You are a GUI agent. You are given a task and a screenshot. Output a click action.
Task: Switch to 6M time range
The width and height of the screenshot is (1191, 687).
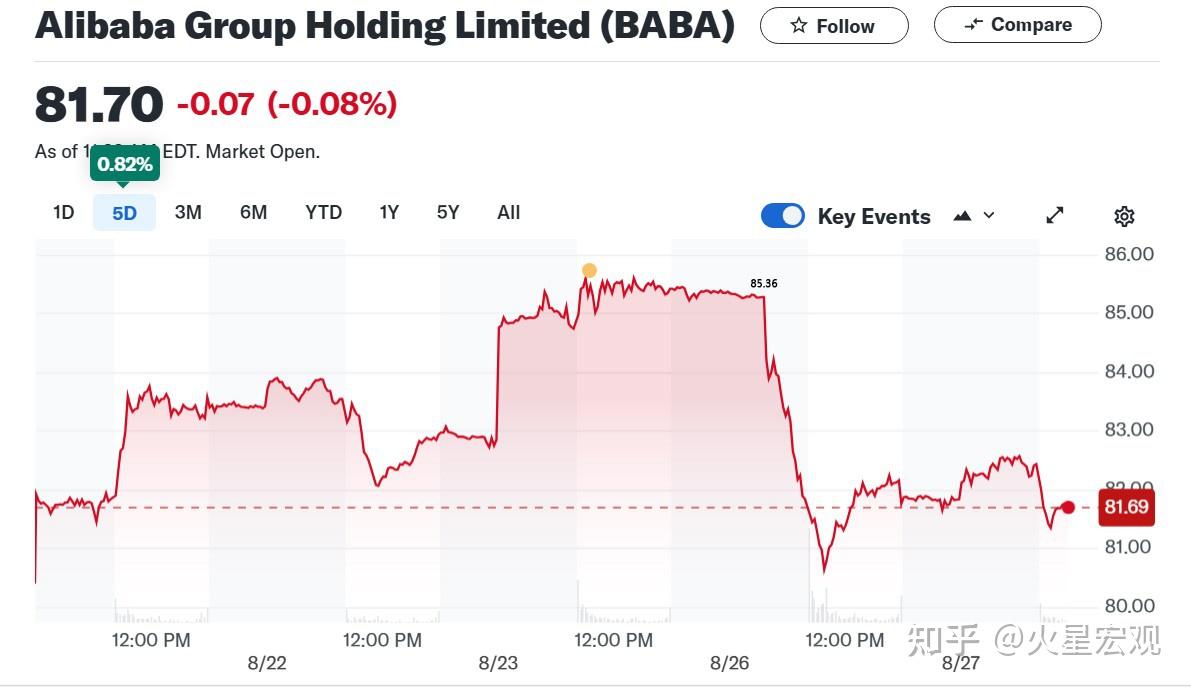coord(253,212)
